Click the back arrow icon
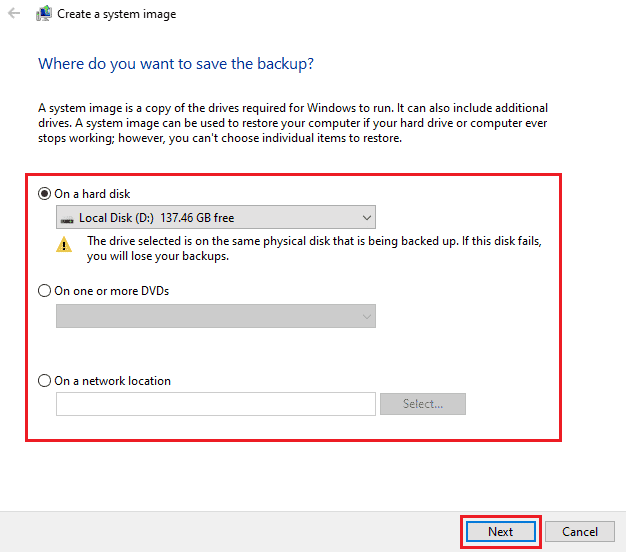This screenshot has width=627, height=552. [14, 14]
